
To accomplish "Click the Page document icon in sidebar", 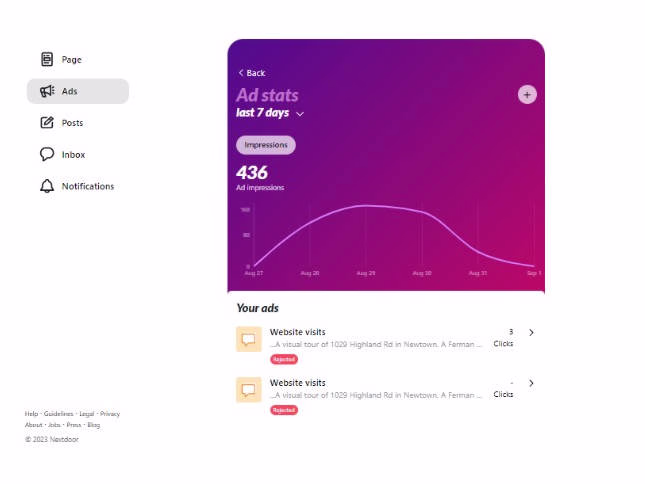I will click(x=47, y=60).
